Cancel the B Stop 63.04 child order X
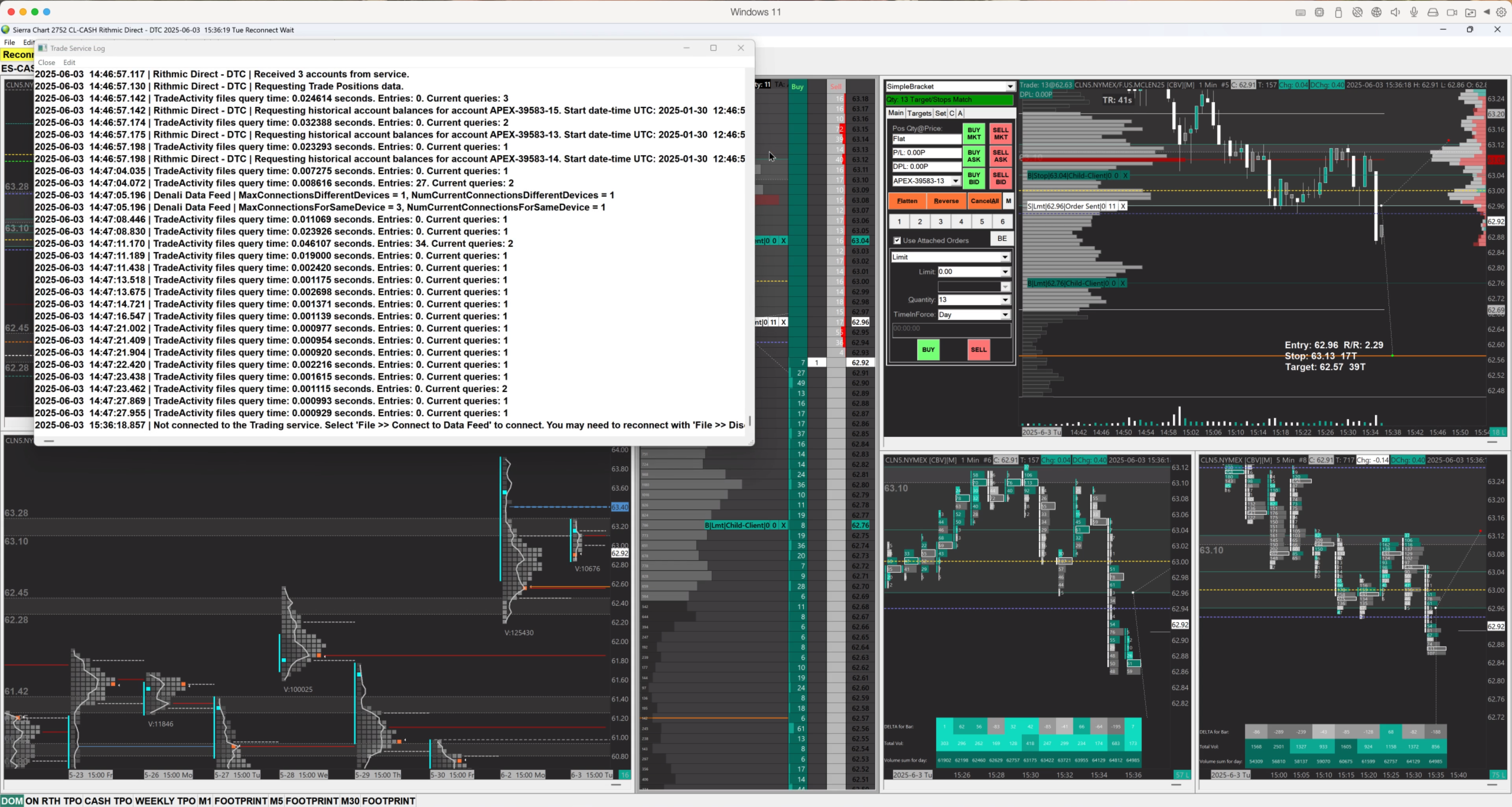Screen dimensions: 1512x807 (x=1125, y=176)
